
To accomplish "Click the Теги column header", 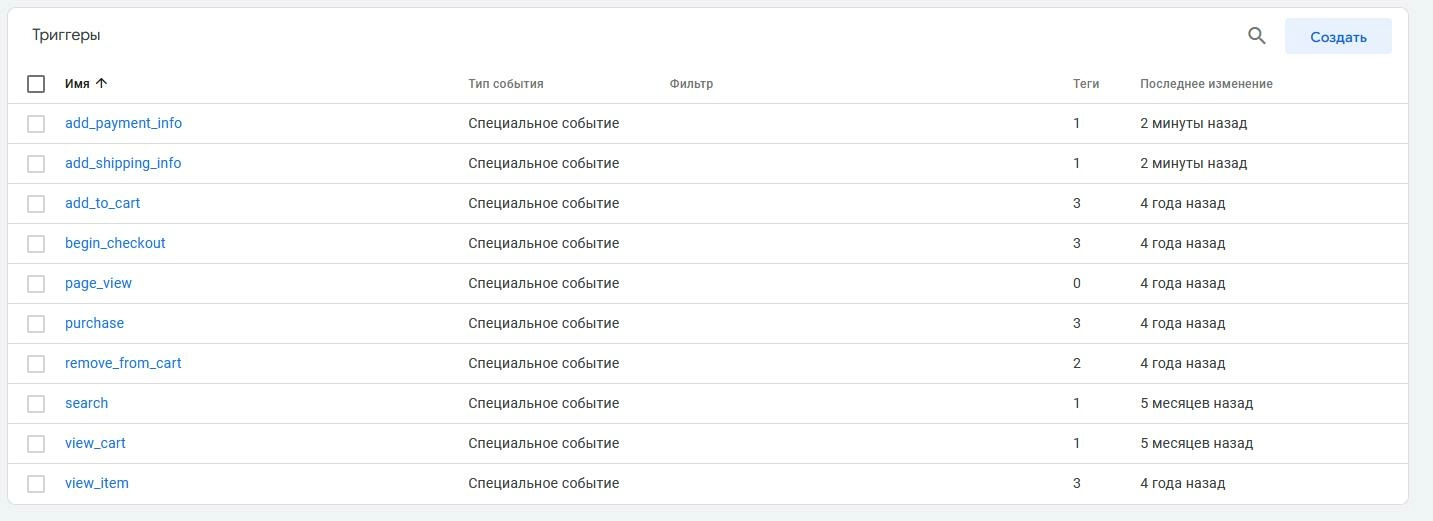I will (1086, 84).
